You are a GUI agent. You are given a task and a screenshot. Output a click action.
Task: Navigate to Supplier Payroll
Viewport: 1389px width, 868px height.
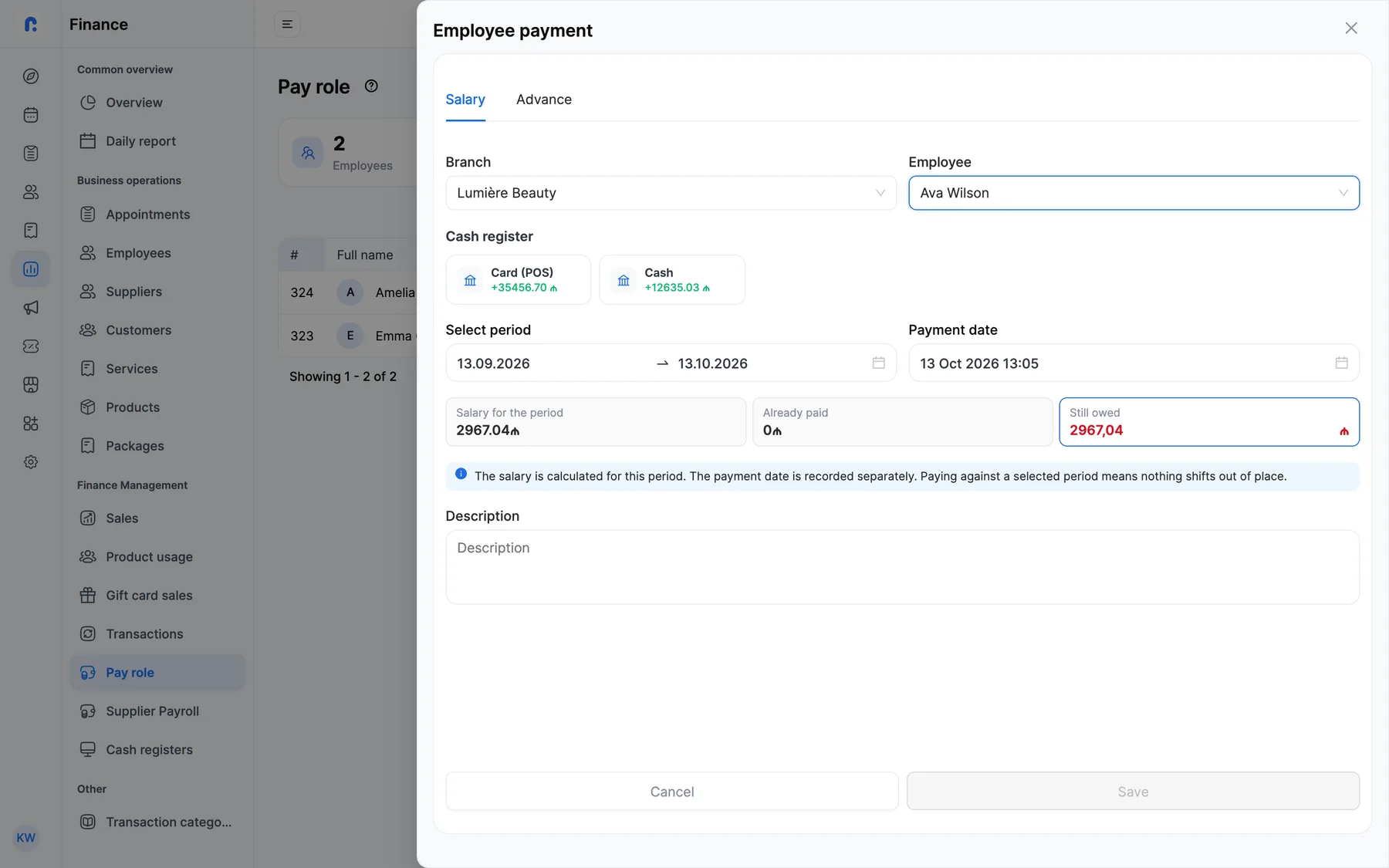157,711
